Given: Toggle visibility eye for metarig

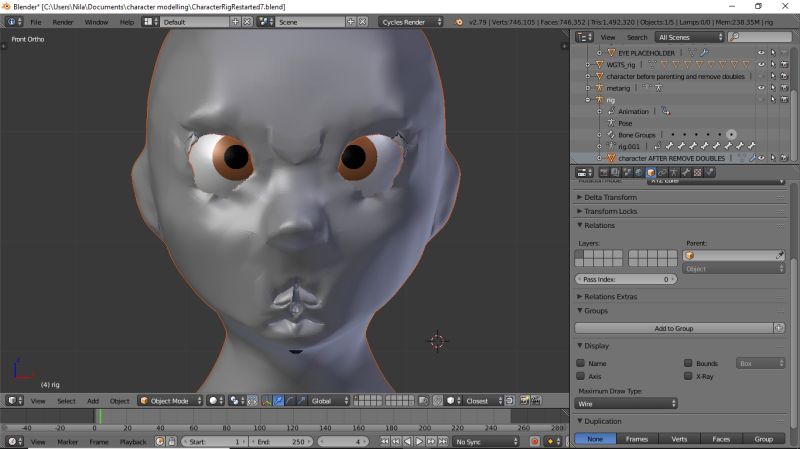Looking at the screenshot, I should coord(761,88).
